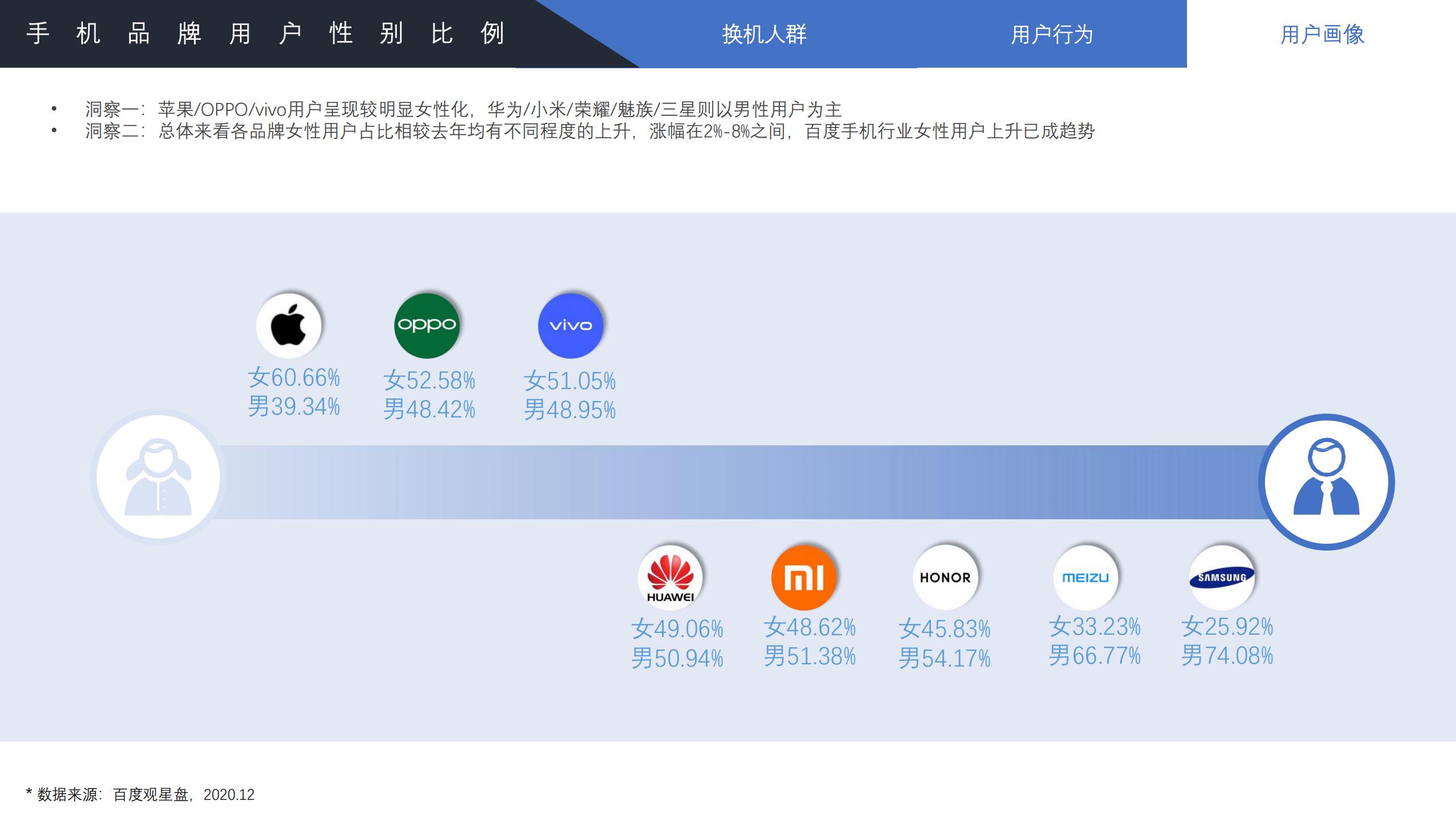1456x819 pixels.
Task: Click the HUAWEI flower logo
Action: coord(671,577)
